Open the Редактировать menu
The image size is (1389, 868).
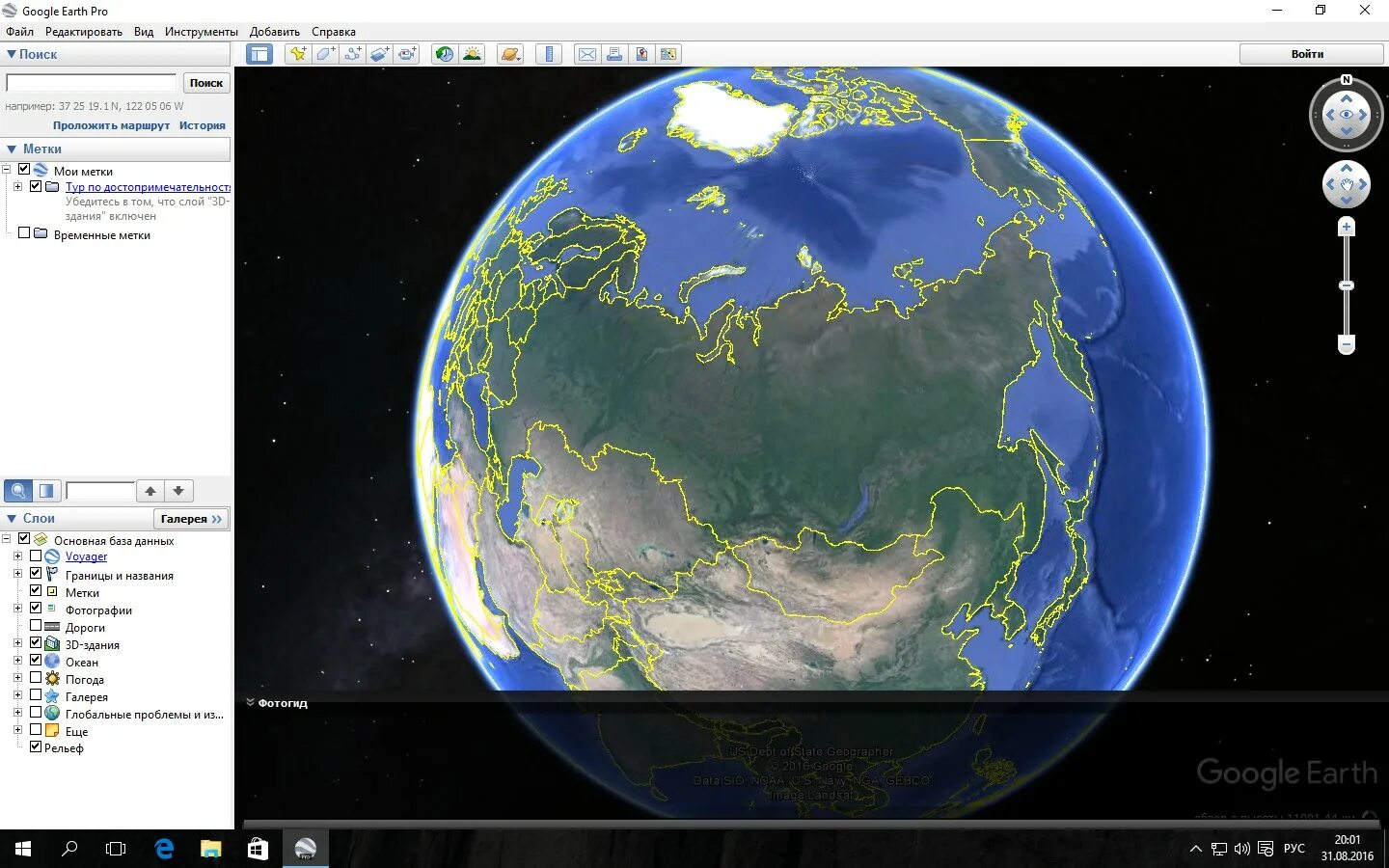click(84, 32)
